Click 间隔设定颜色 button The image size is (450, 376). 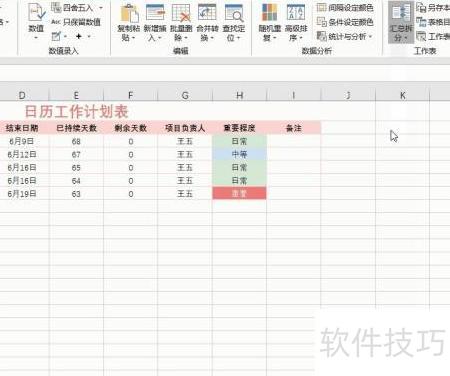[x=345, y=7]
